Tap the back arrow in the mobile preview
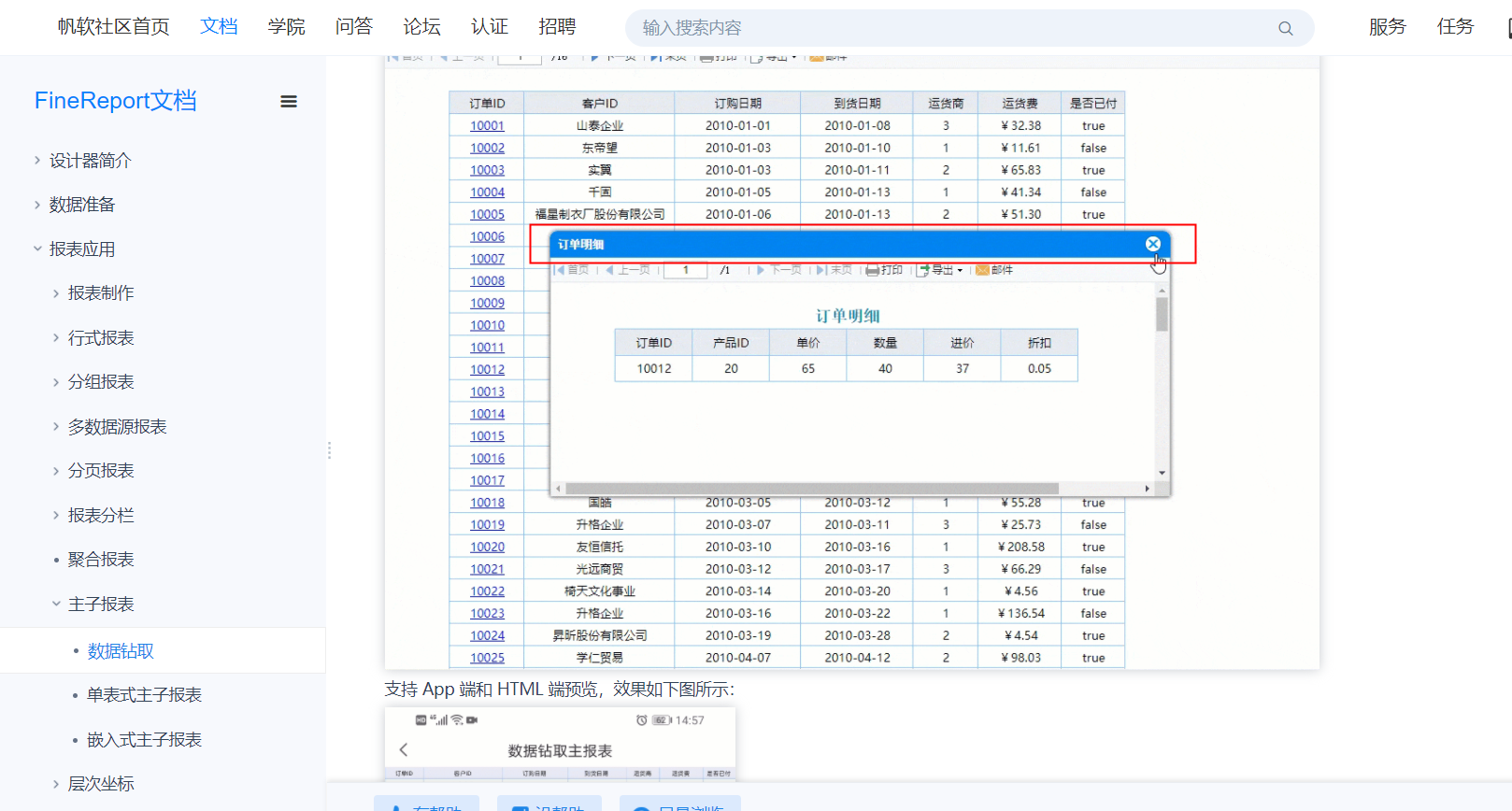This screenshot has width=1512, height=811. click(x=404, y=749)
